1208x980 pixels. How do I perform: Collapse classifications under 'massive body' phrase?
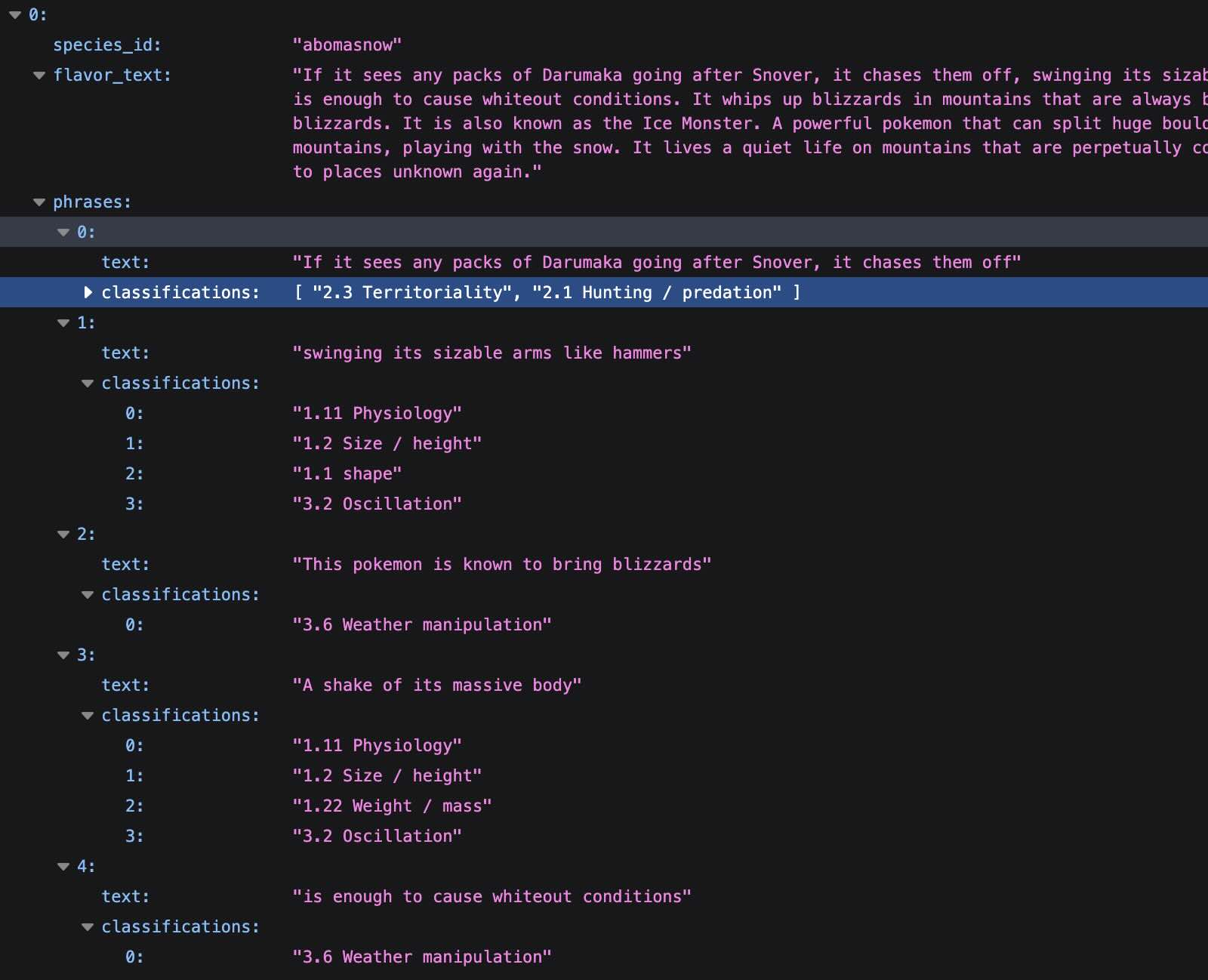click(x=88, y=716)
